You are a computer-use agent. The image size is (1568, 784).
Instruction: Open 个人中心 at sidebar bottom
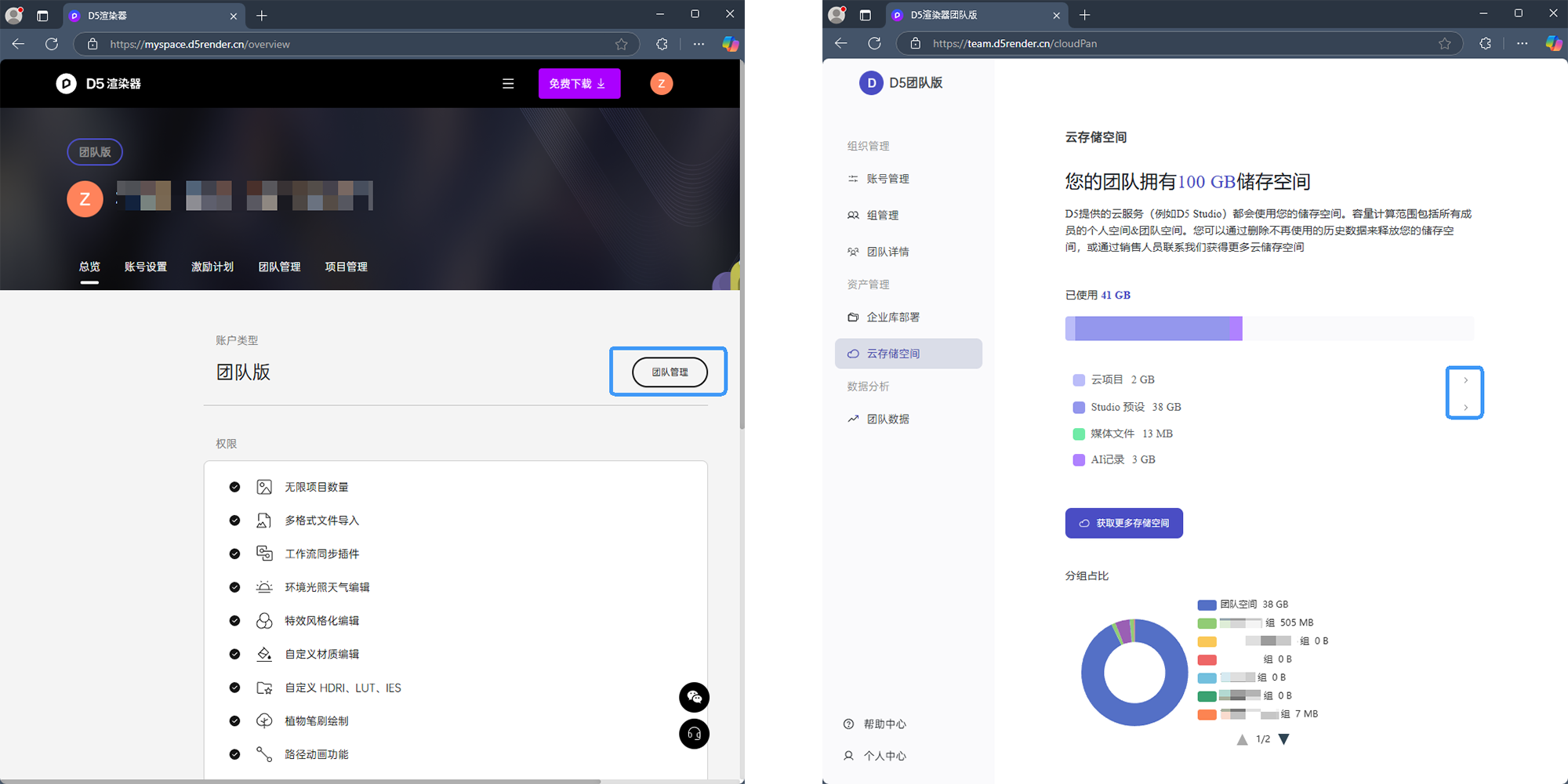tap(875, 756)
